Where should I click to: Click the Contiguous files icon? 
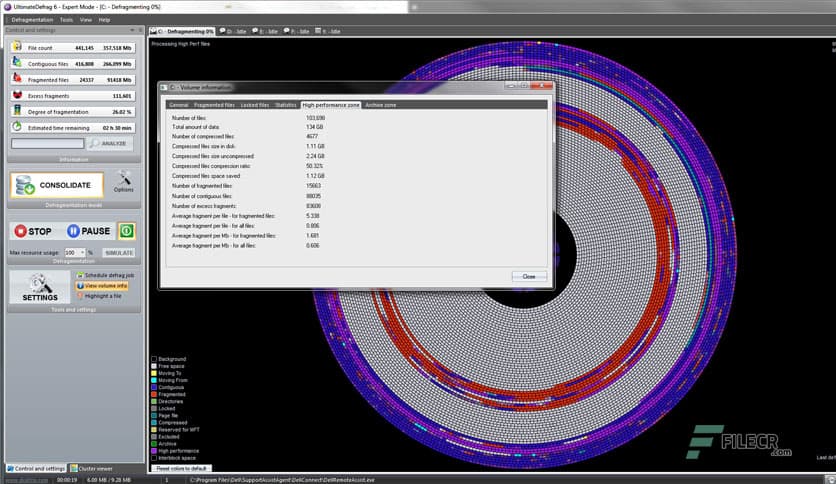coord(17,63)
